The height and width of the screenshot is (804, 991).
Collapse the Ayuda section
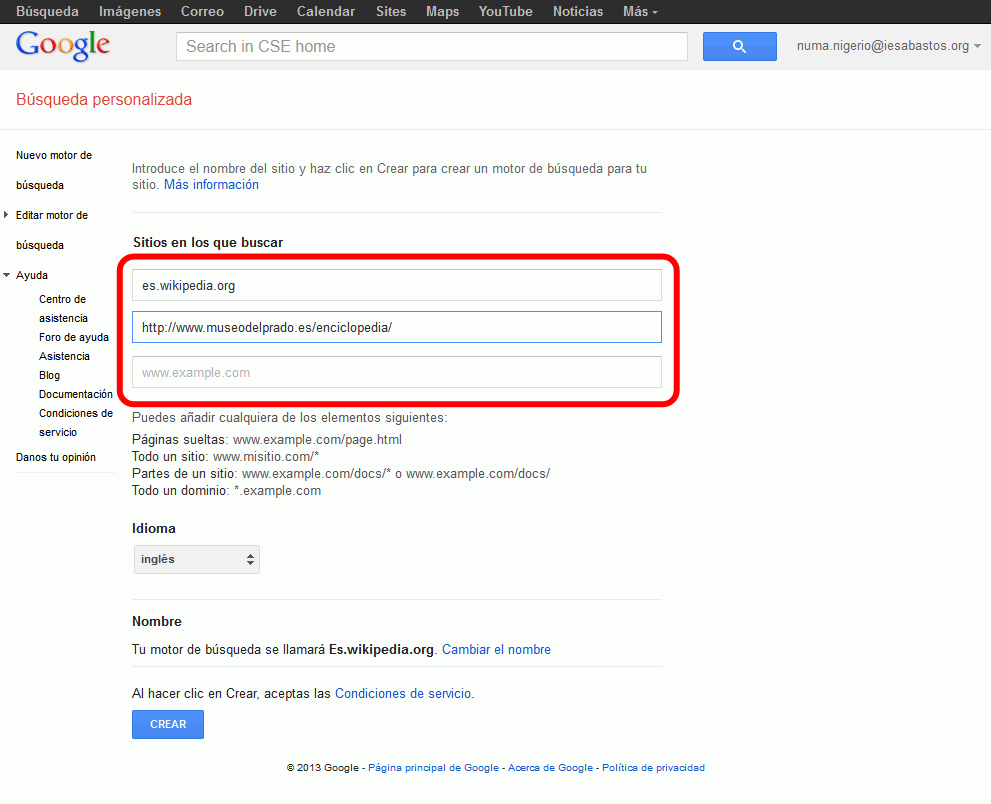coord(6,275)
